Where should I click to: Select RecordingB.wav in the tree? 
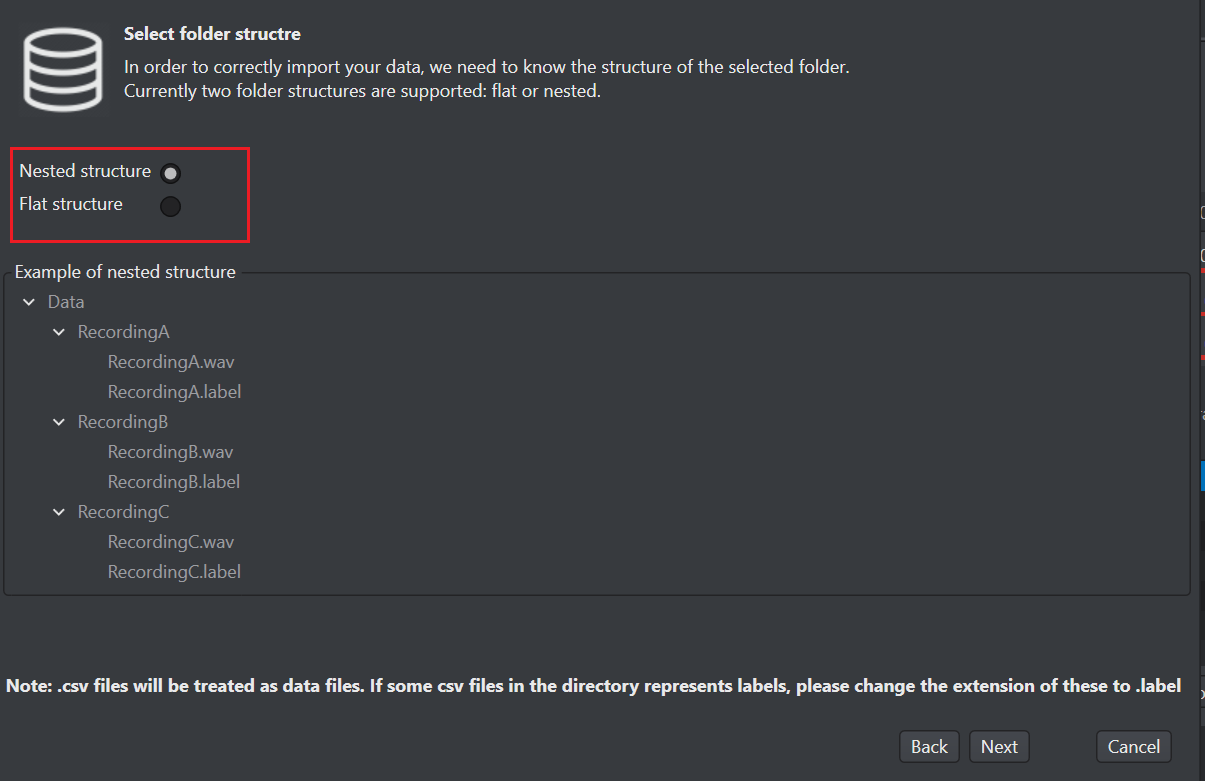[170, 452]
